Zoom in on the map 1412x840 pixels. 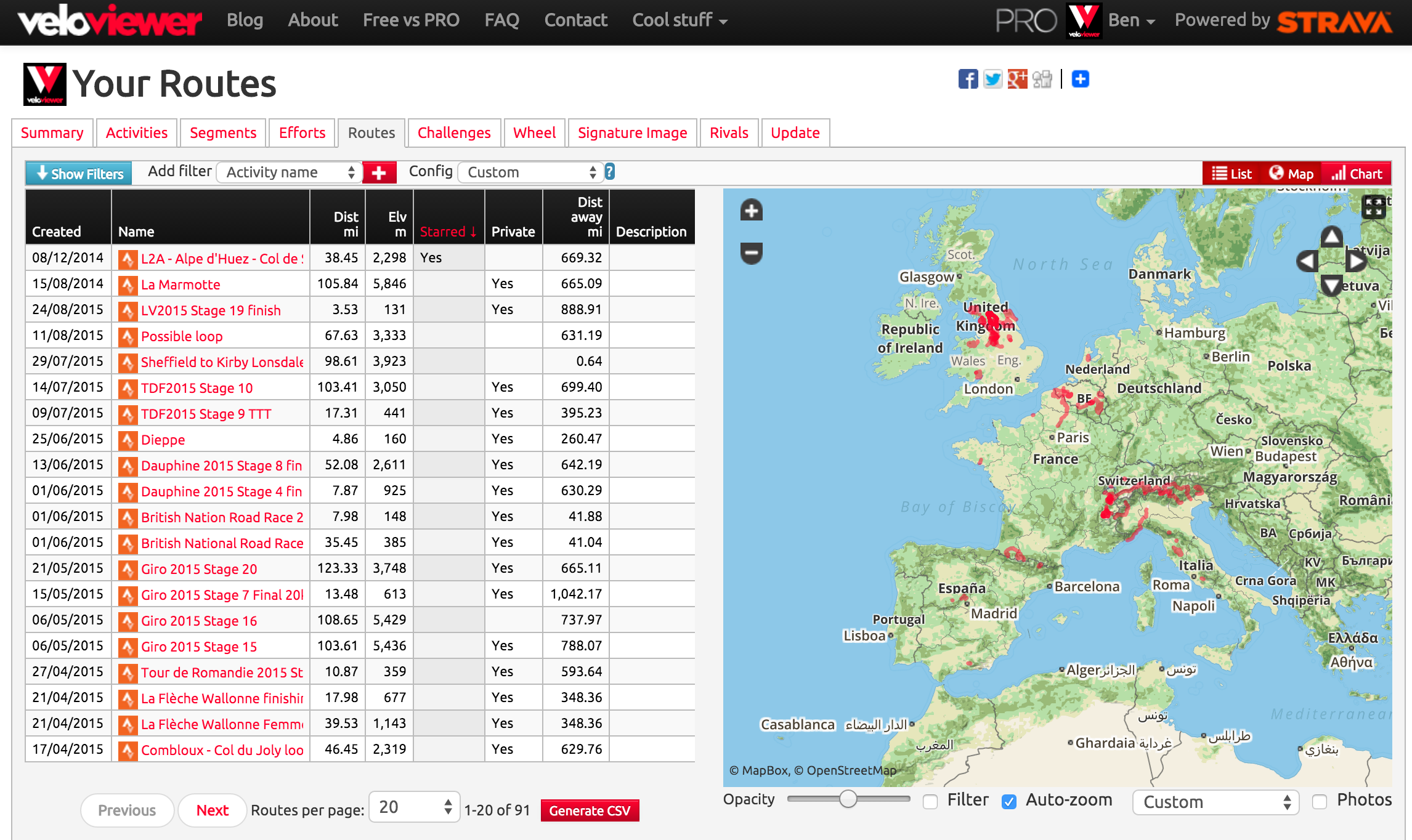pos(751,211)
